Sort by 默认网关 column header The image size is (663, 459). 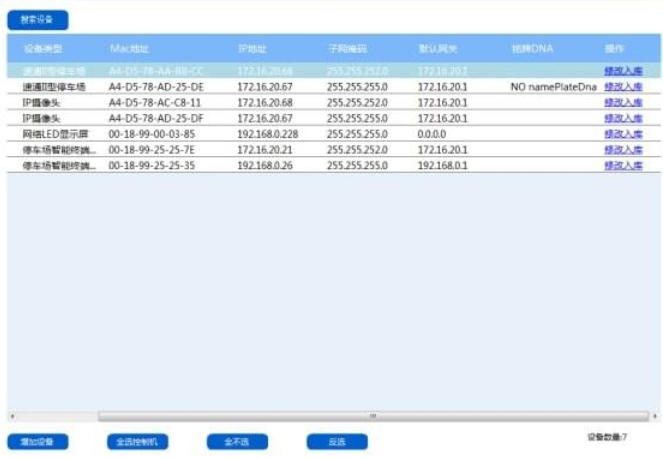click(x=438, y=49)
